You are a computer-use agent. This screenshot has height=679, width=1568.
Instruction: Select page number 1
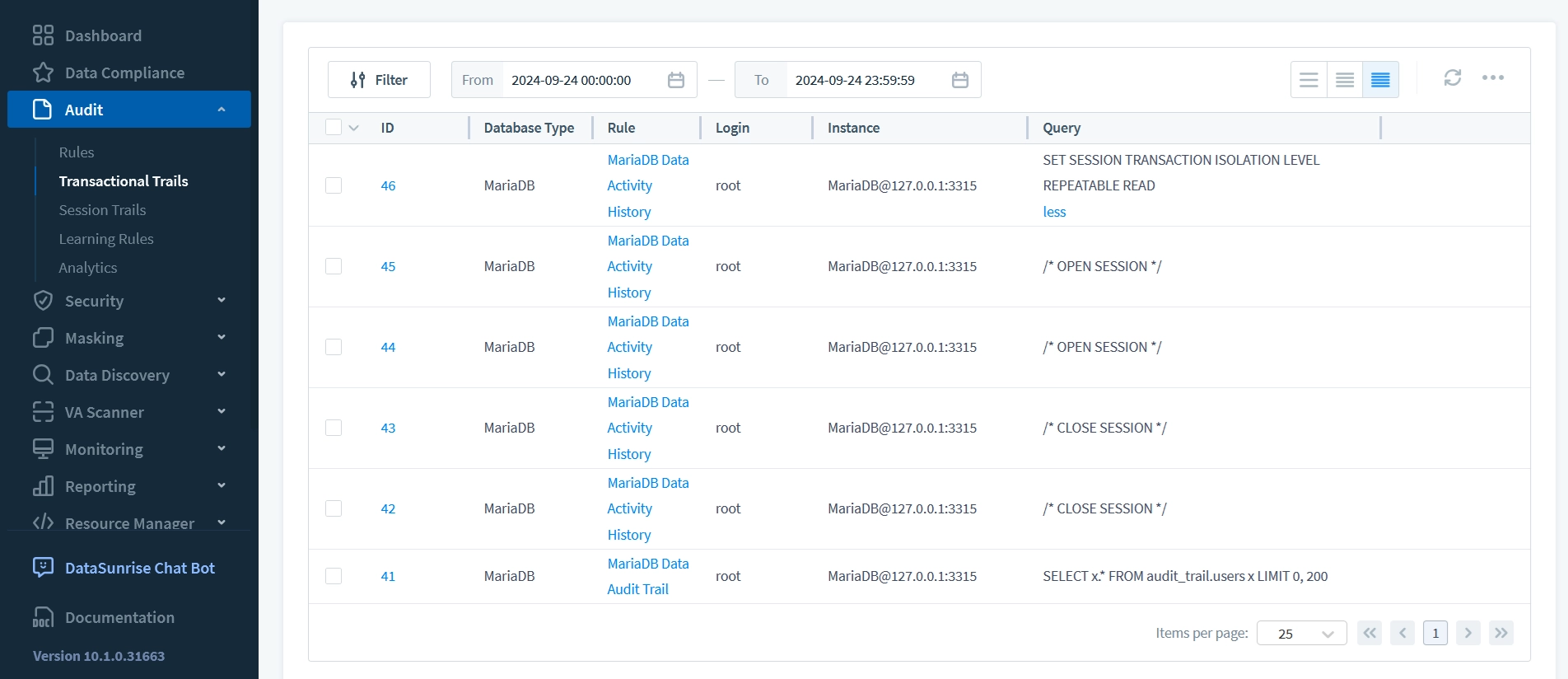1435,633
